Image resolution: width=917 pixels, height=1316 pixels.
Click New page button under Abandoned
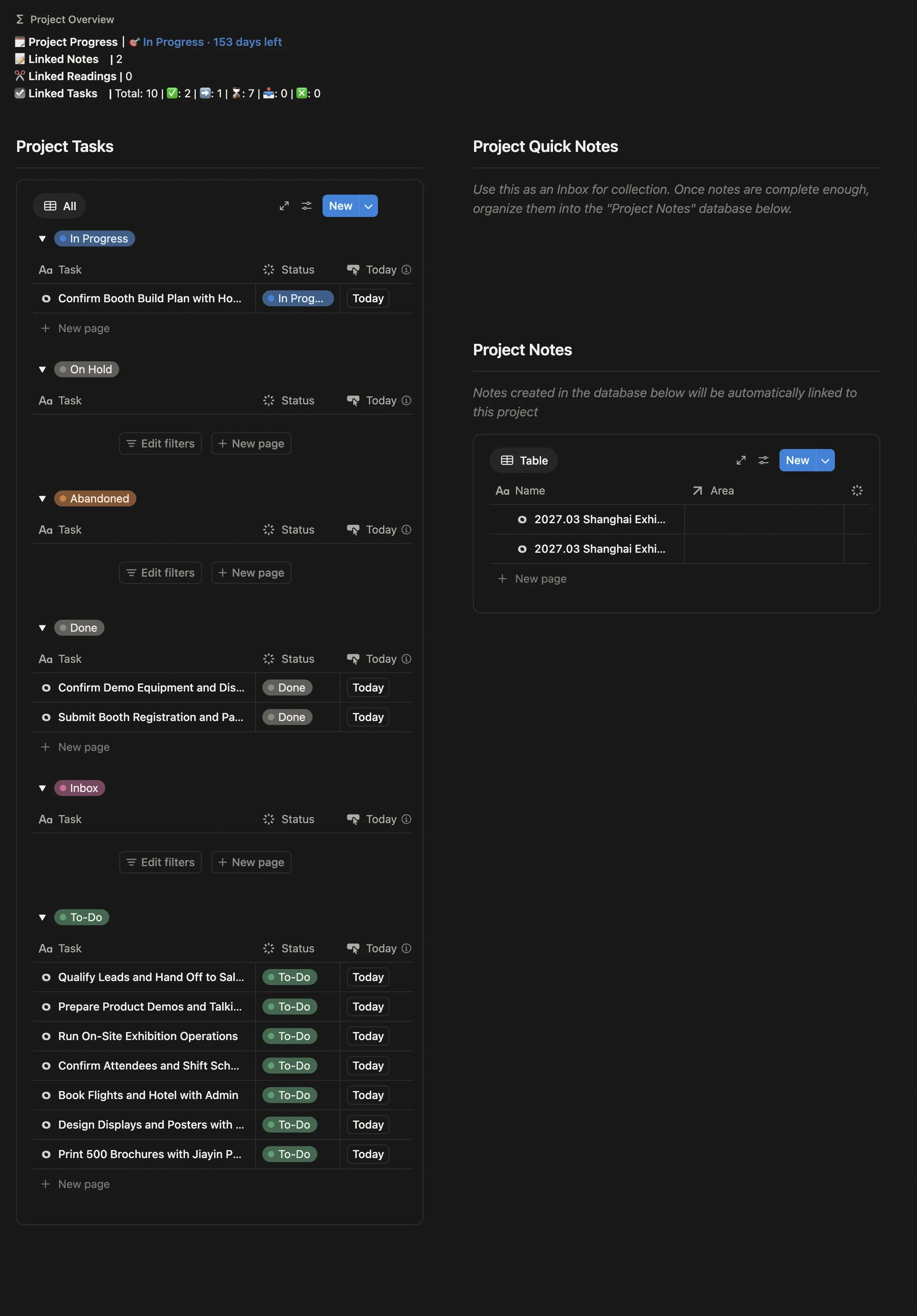(251, 573)
